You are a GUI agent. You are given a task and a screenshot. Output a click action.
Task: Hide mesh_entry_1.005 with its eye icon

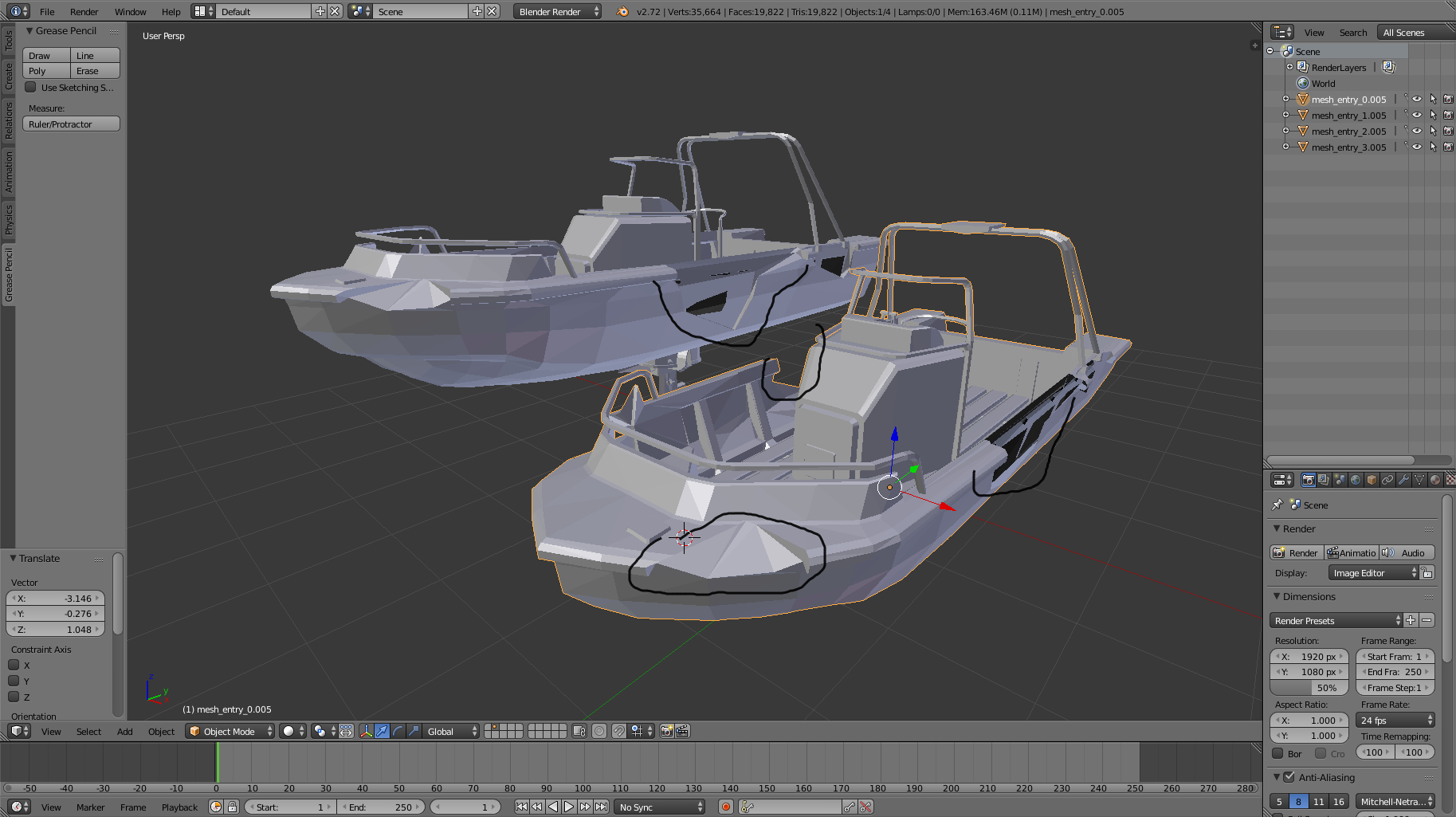click(x=1417, y=115)
